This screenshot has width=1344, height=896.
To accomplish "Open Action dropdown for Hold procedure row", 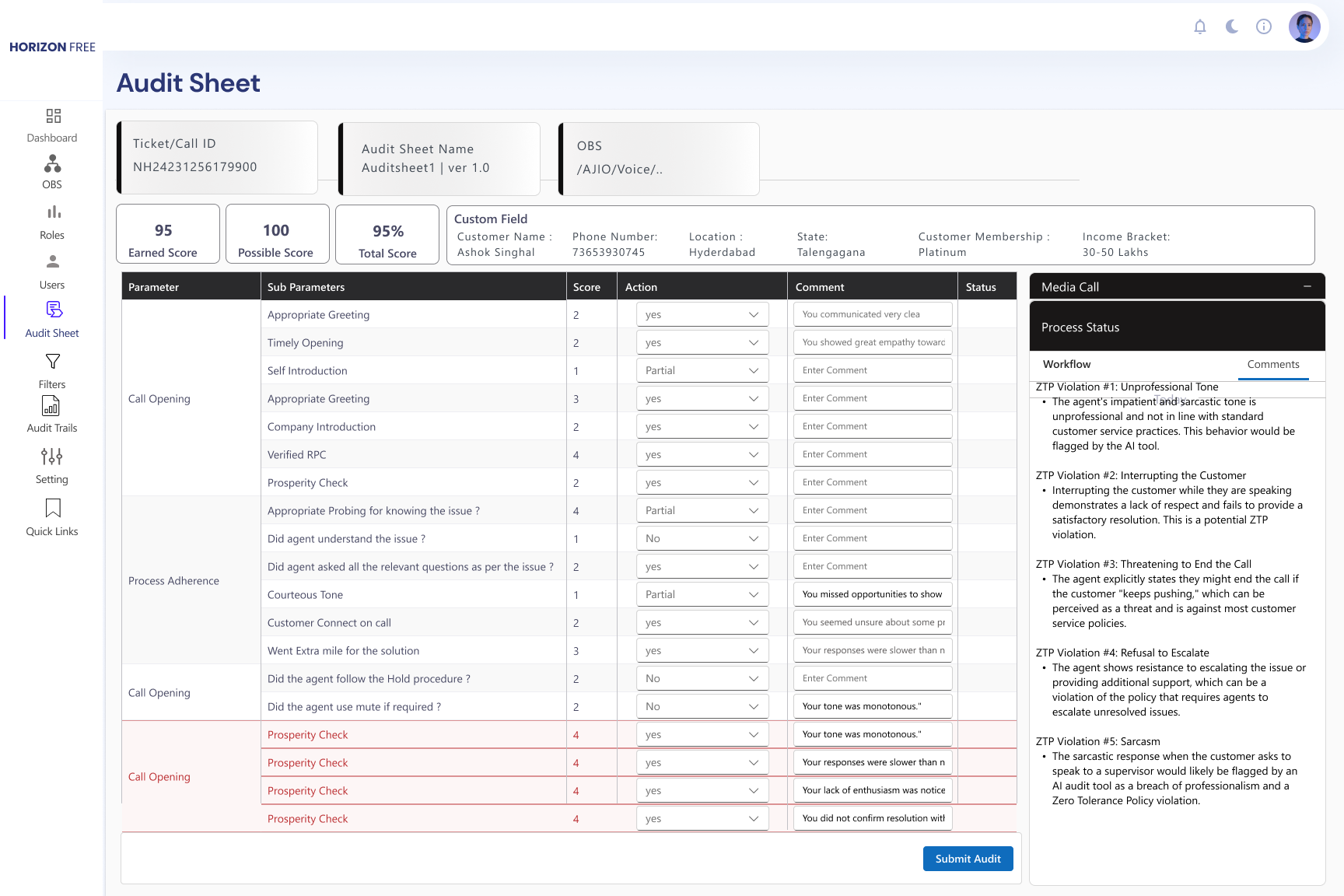I will pos(702,679).
